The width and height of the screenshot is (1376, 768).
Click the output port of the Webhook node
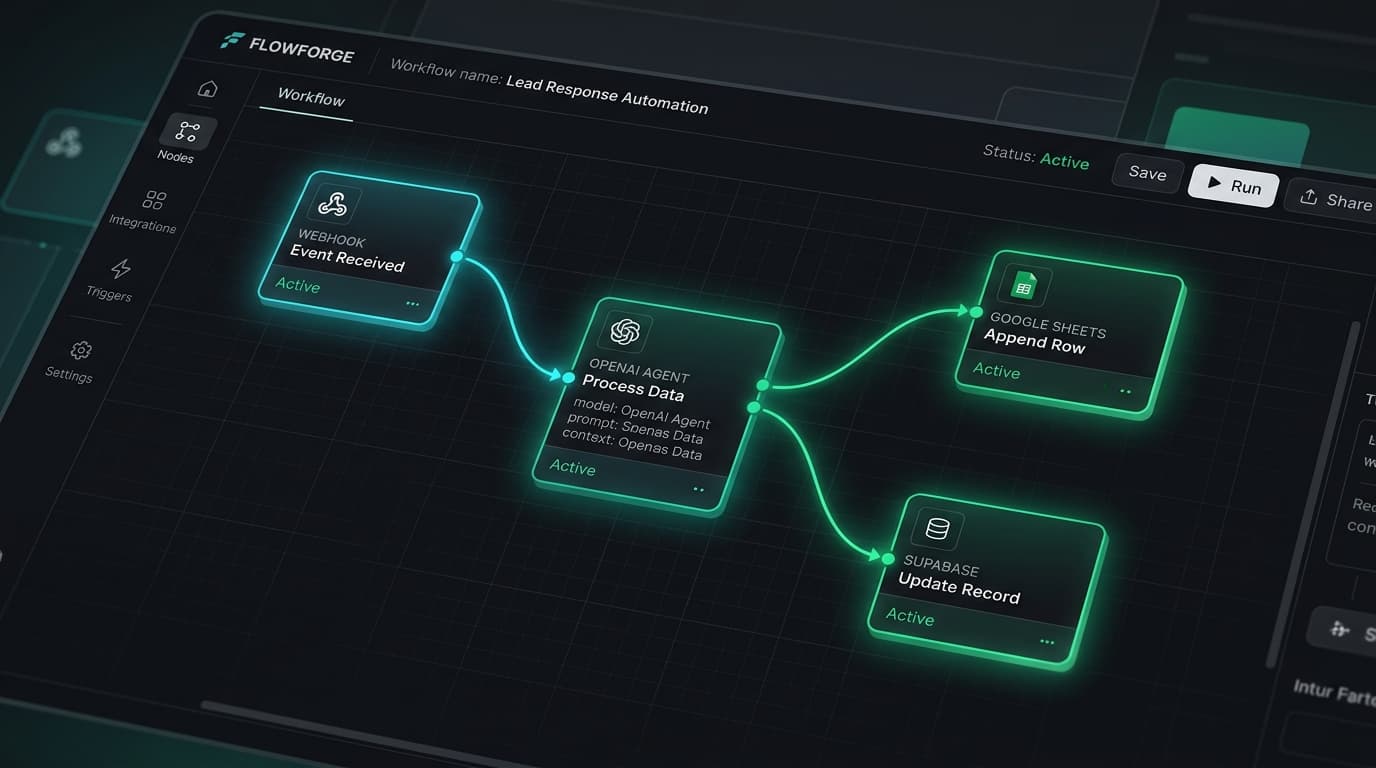click(x=457, y=257)
